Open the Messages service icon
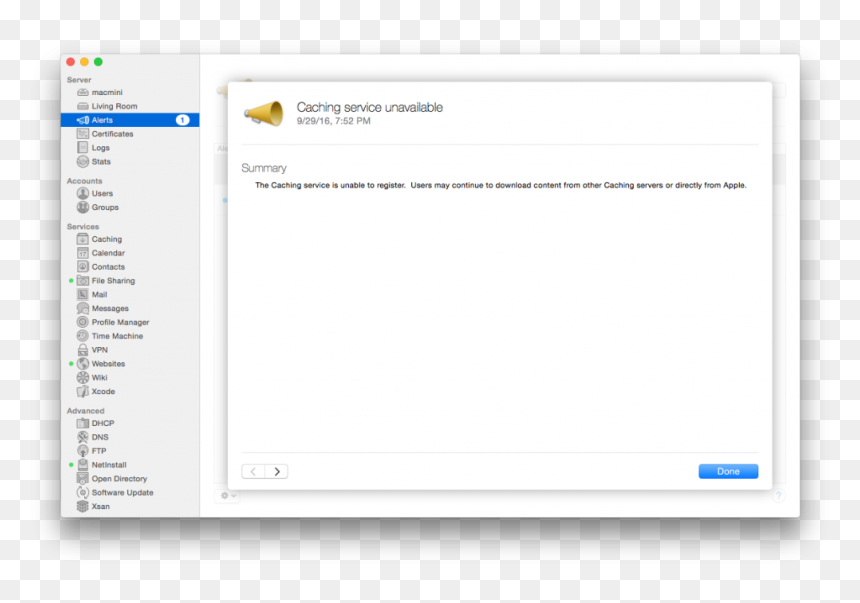 pos(83,308)
